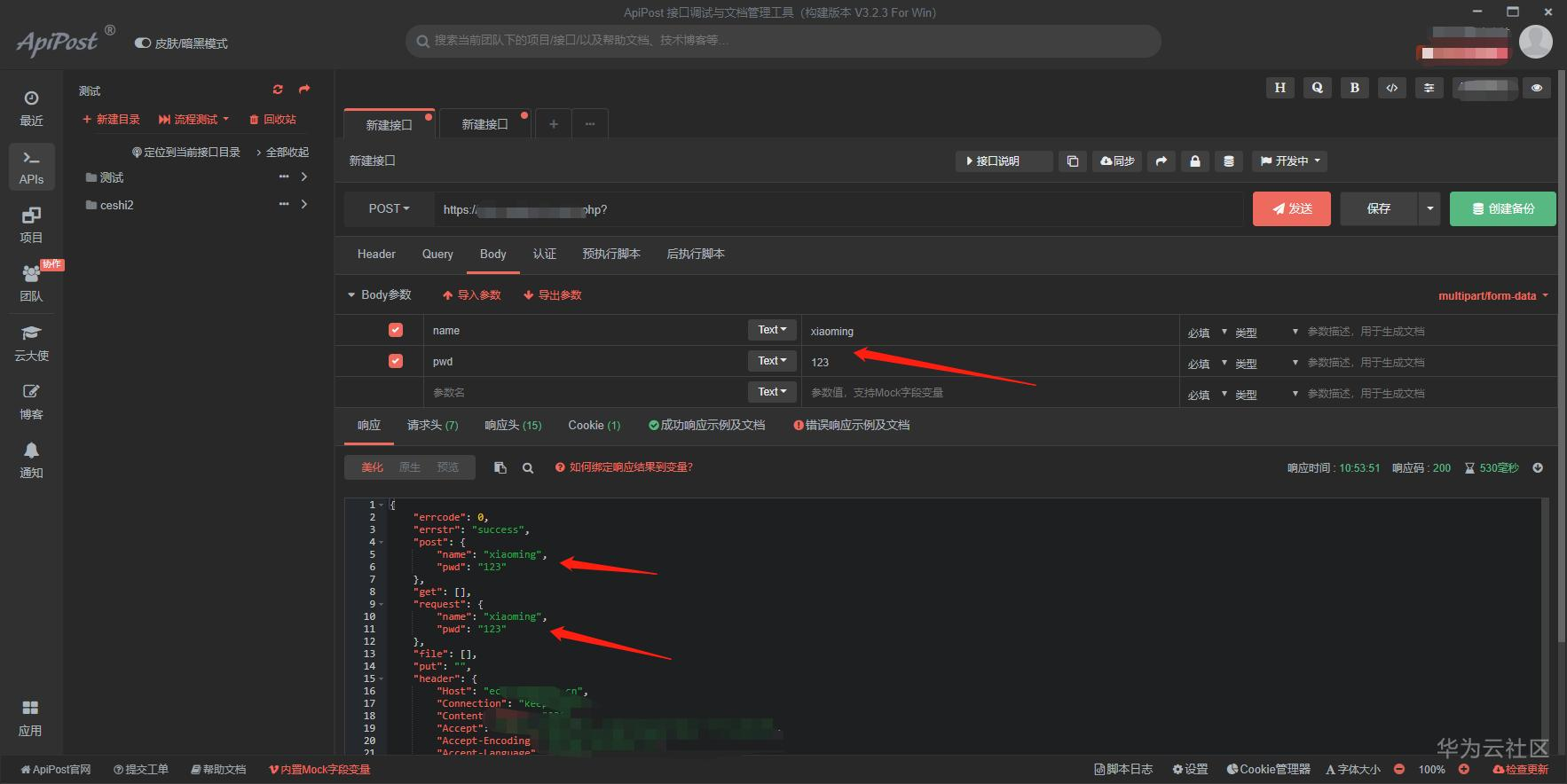The height and width of the screenshot is (784, 1567).
Task: Share the 测试 project with the arrow icon
Action: pos(304,90)
